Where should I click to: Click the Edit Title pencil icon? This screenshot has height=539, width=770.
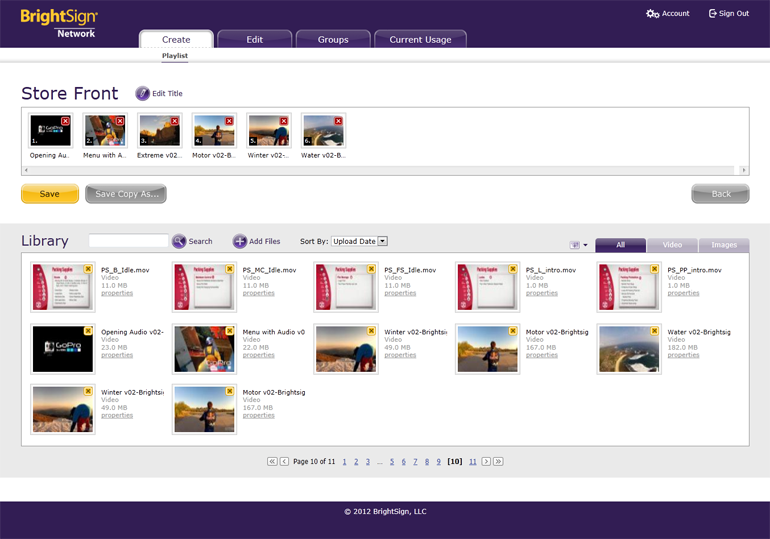pyautogui.click(x=143, y=93)
